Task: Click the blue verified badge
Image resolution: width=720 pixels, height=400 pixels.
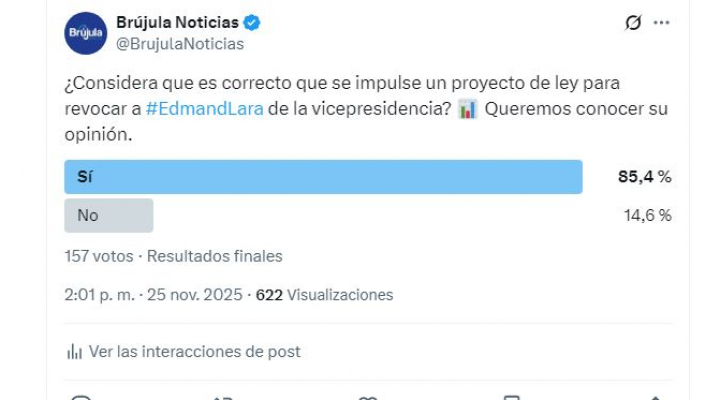Action: pyautogui.click(x=255, y=23)
